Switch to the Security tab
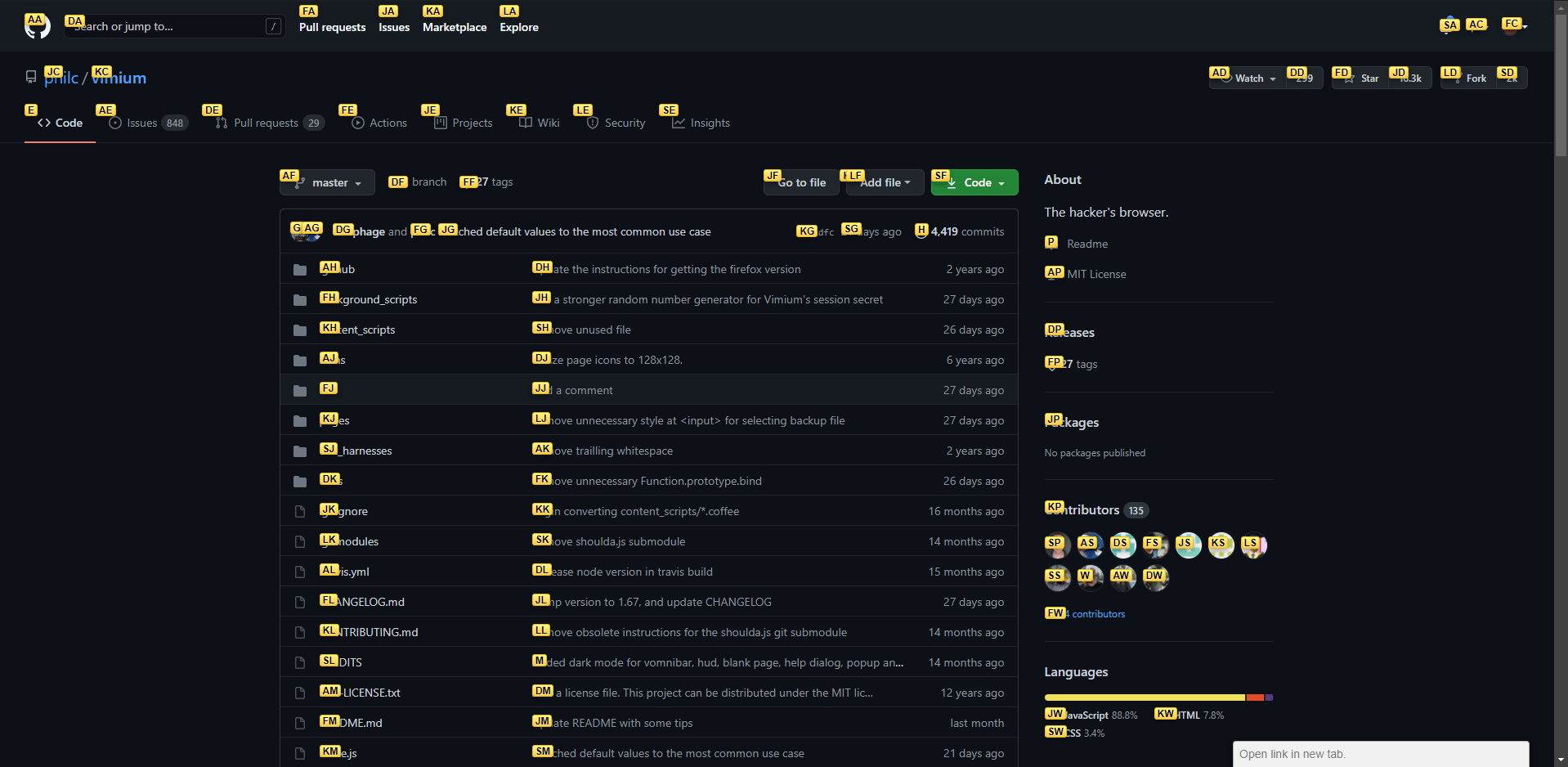The image size is (1568, 767). click(616, 123)
